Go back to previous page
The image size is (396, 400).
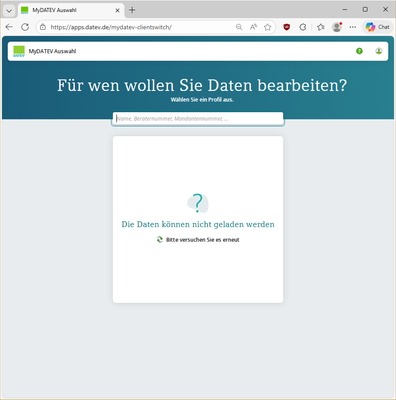(x=9, y=27)
